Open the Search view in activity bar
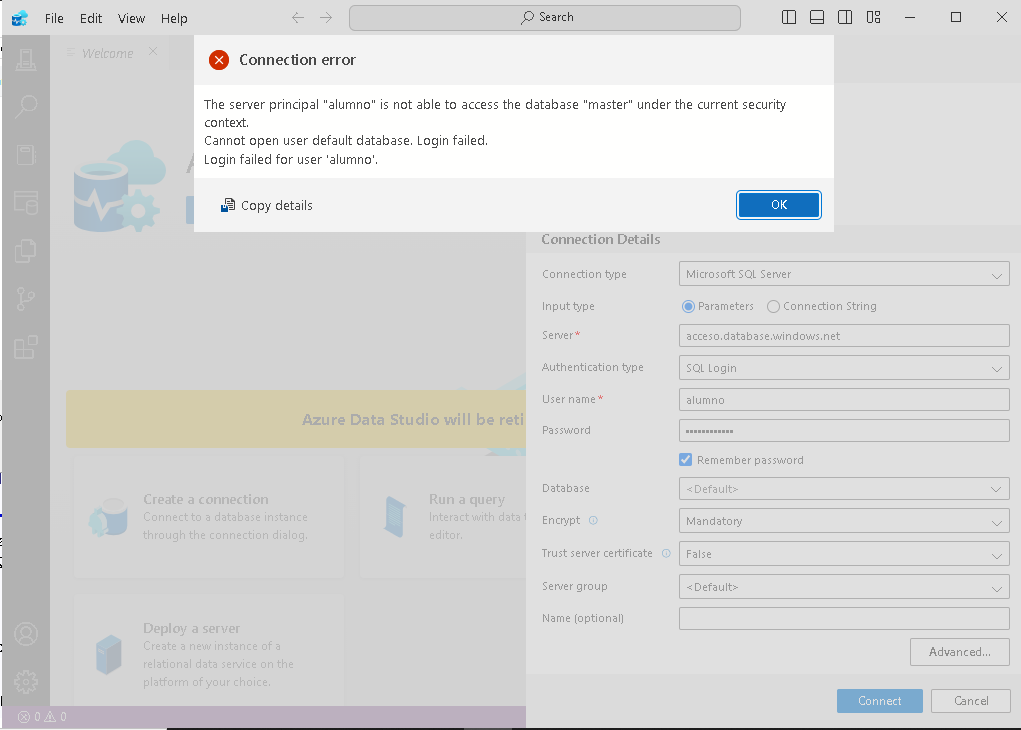The image size is (1021, 730). 26,106
